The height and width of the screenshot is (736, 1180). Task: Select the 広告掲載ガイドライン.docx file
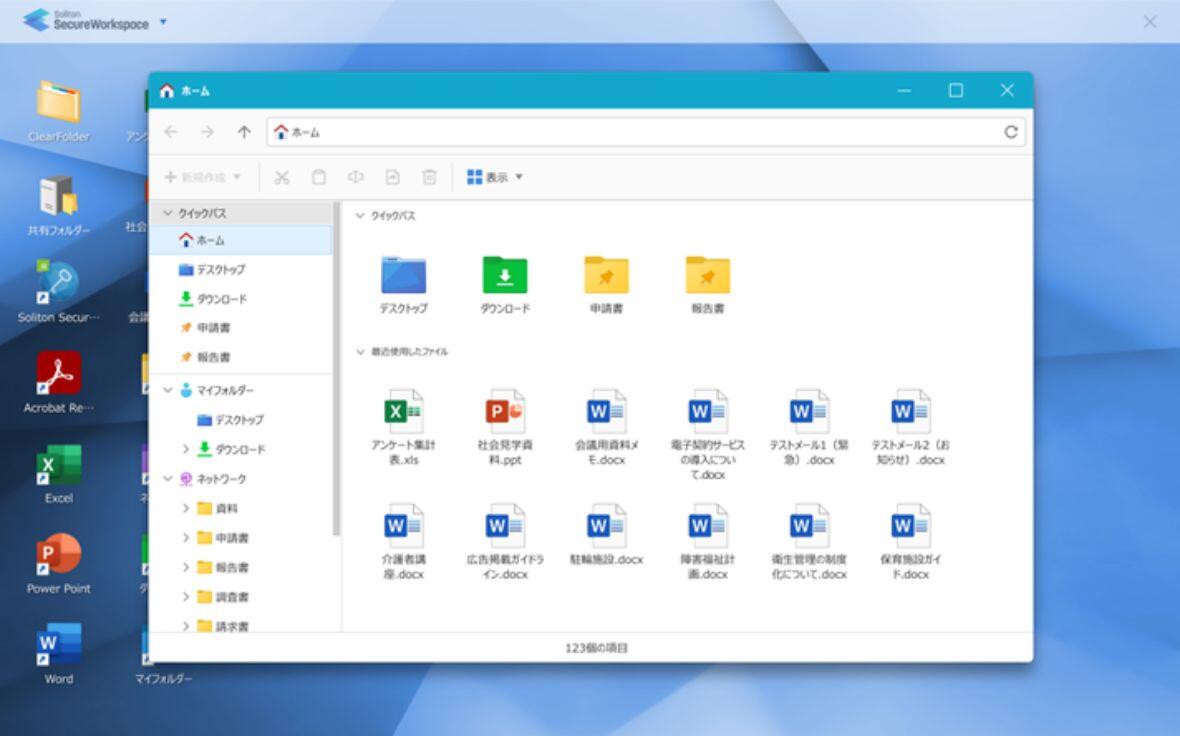pyautogui.click(x=505, y=542)
